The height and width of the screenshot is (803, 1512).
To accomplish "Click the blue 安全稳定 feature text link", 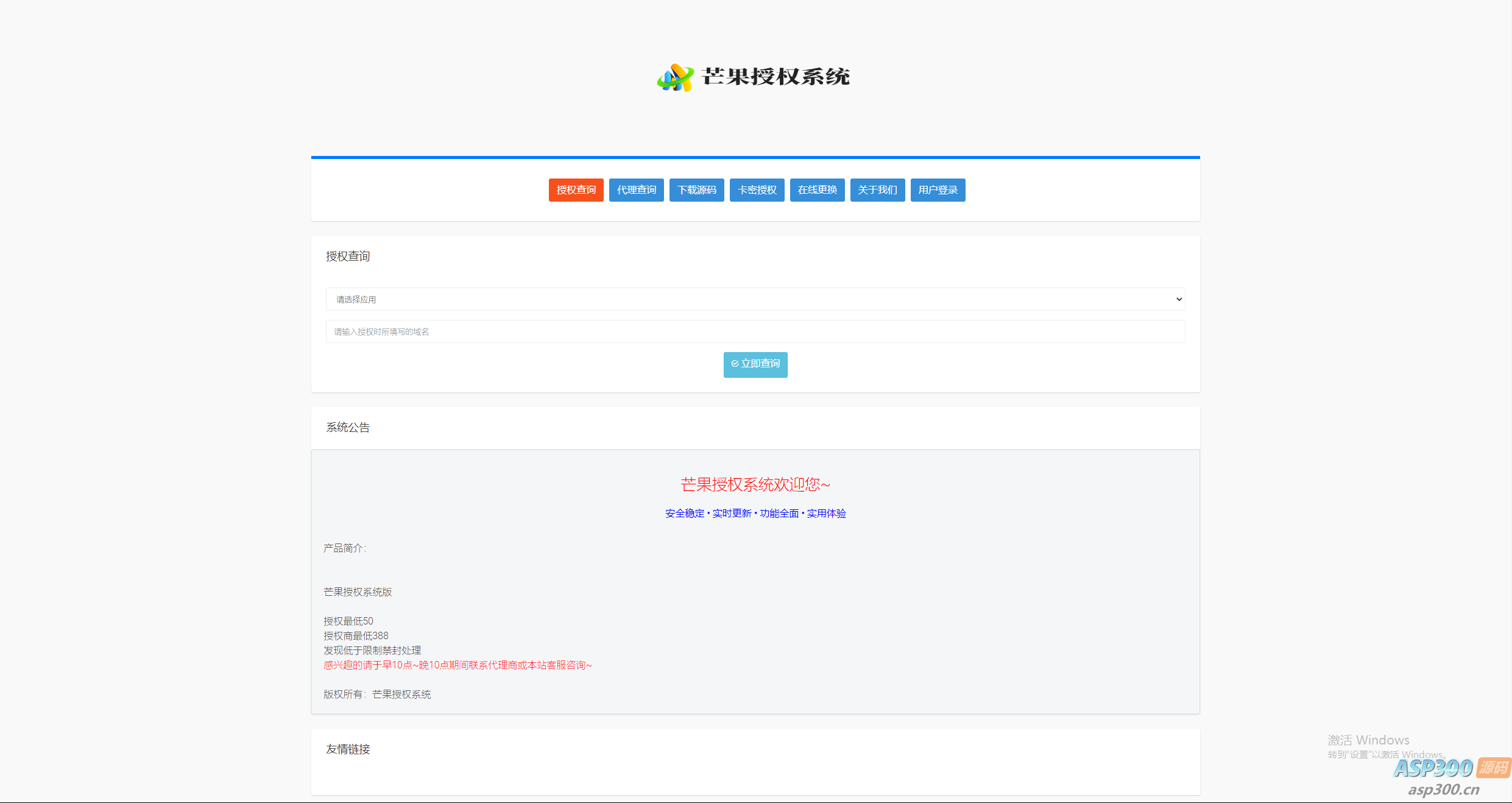I will coord(685,513).
